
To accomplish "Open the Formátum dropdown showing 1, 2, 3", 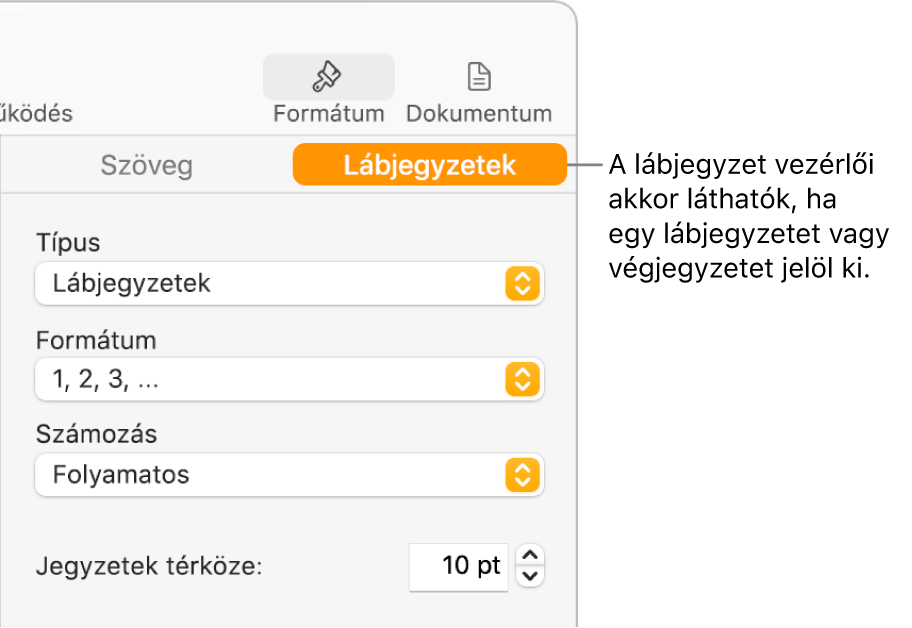I will click(x=270, y=380).
